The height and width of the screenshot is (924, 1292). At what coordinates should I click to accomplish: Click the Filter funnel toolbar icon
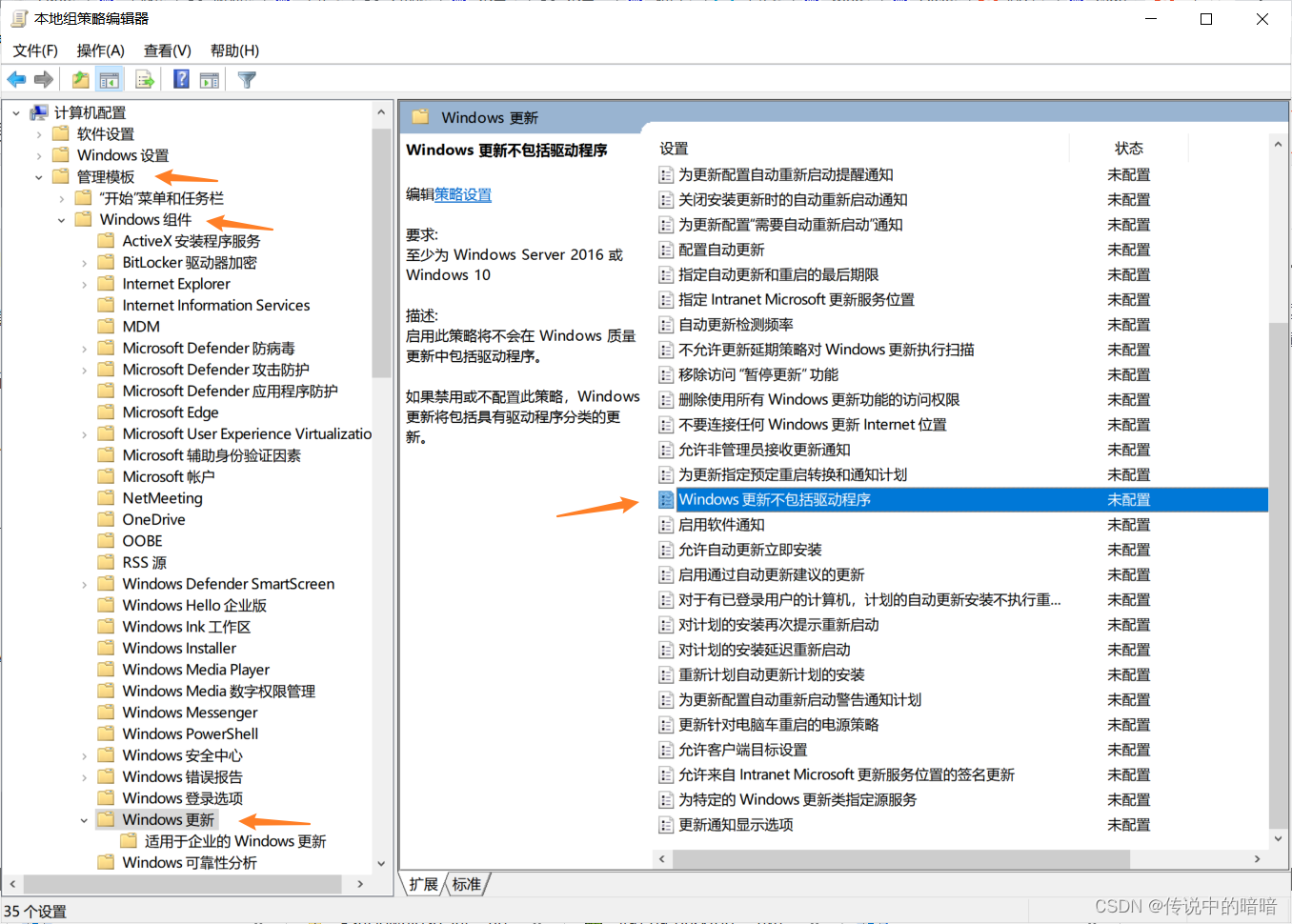click(x=247, y=80)
